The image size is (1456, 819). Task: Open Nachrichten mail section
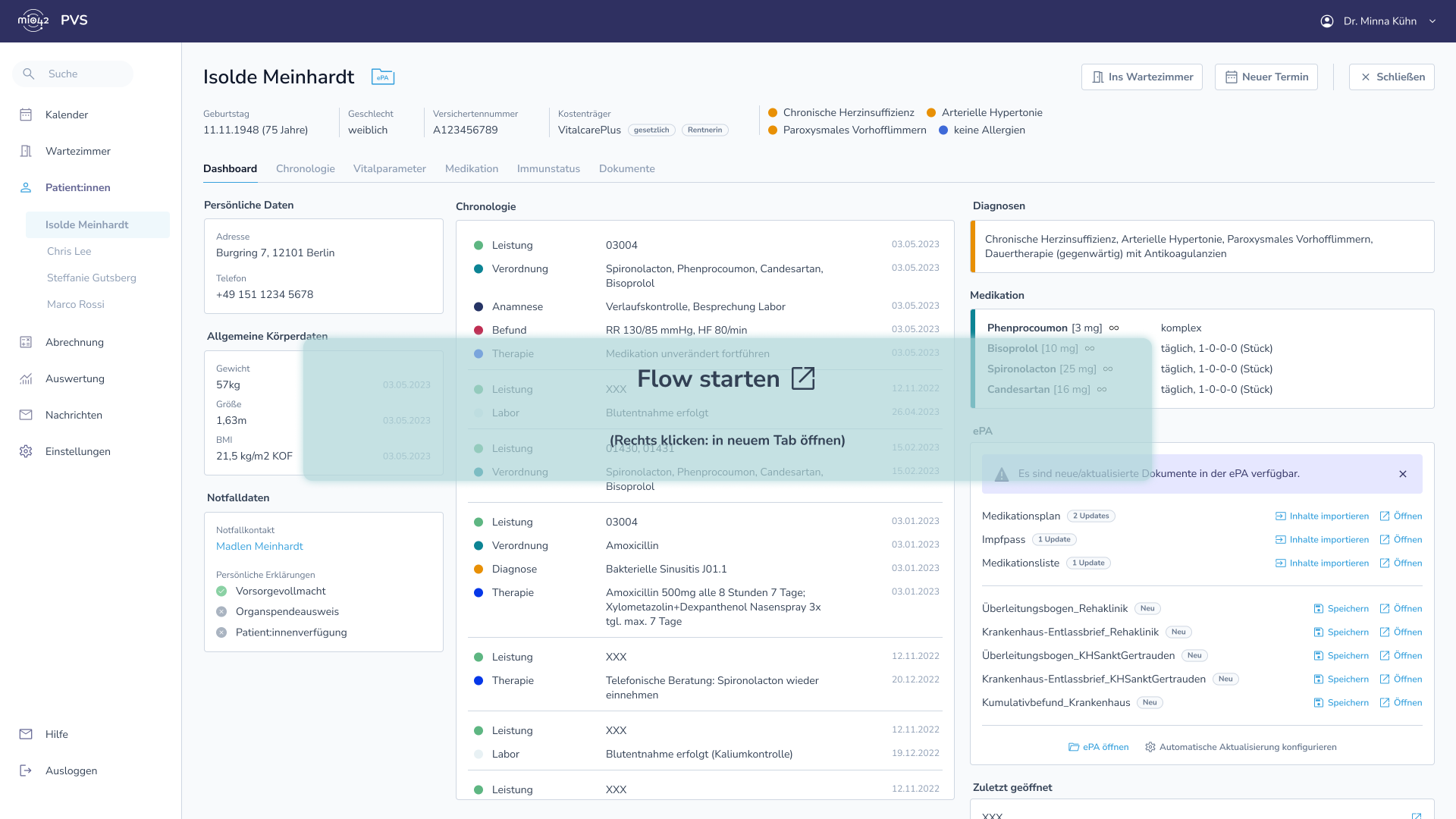(x=74, y=415)
